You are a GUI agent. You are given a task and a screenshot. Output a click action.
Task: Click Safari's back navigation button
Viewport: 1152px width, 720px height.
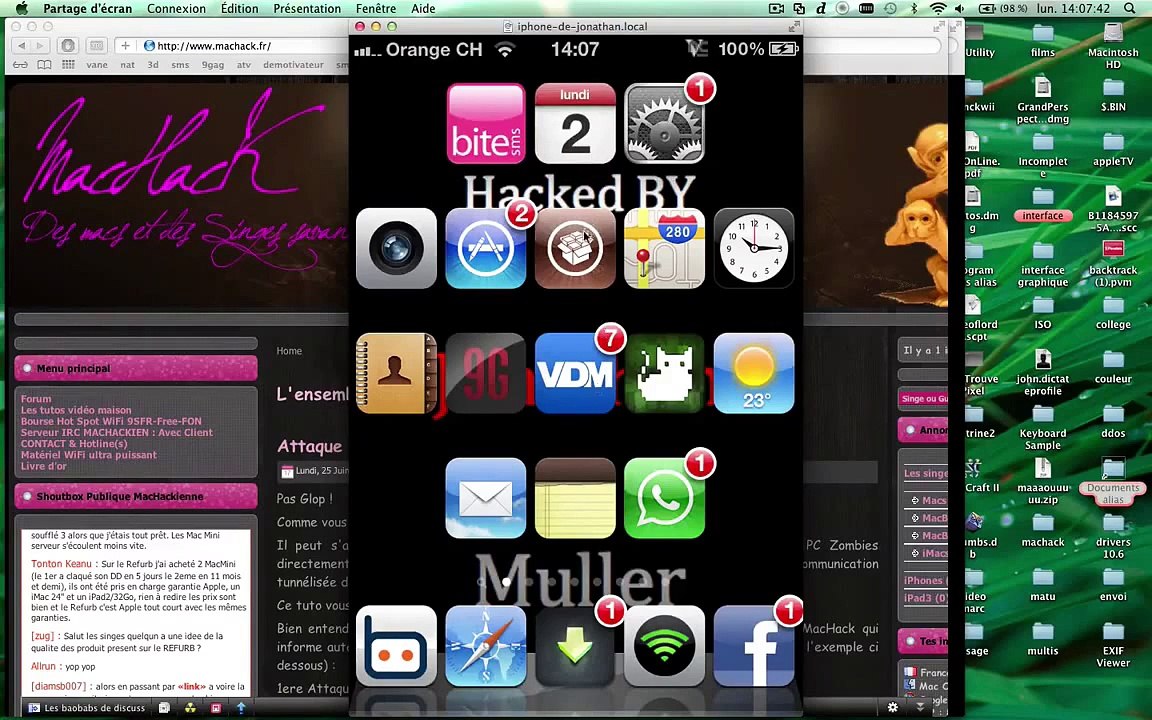(x=21, y=46)
